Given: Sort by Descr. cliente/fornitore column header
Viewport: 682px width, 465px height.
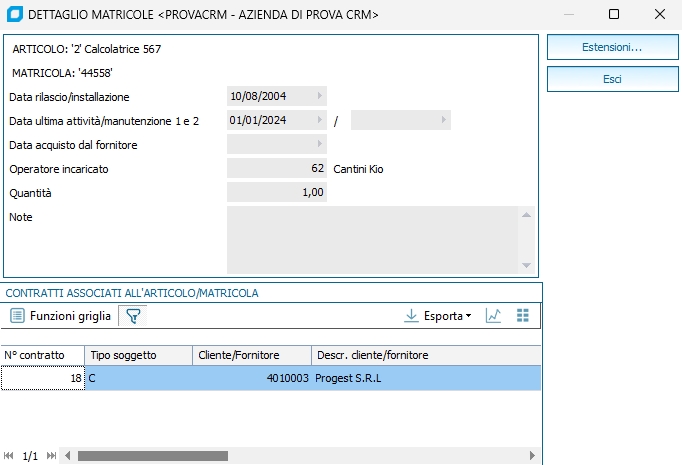Looking at the screenshot, I should (x=426, y=355).
